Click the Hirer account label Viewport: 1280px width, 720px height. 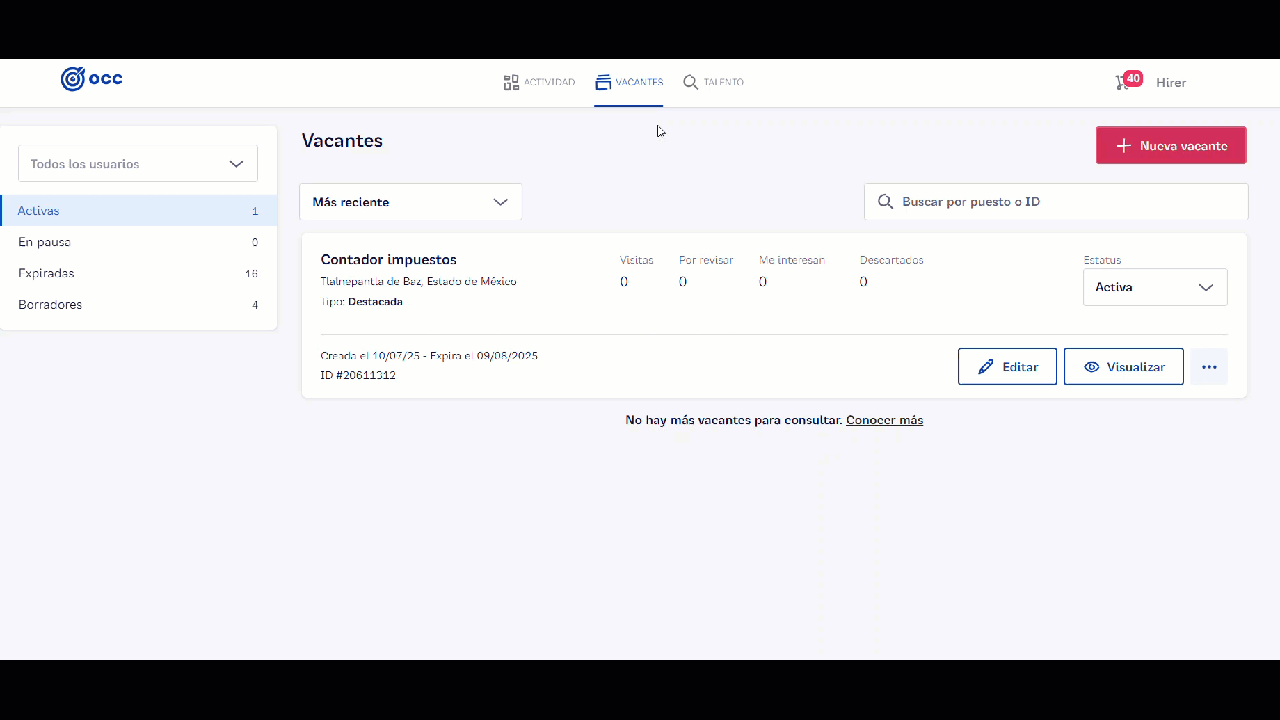click(x=1171, y=82)
